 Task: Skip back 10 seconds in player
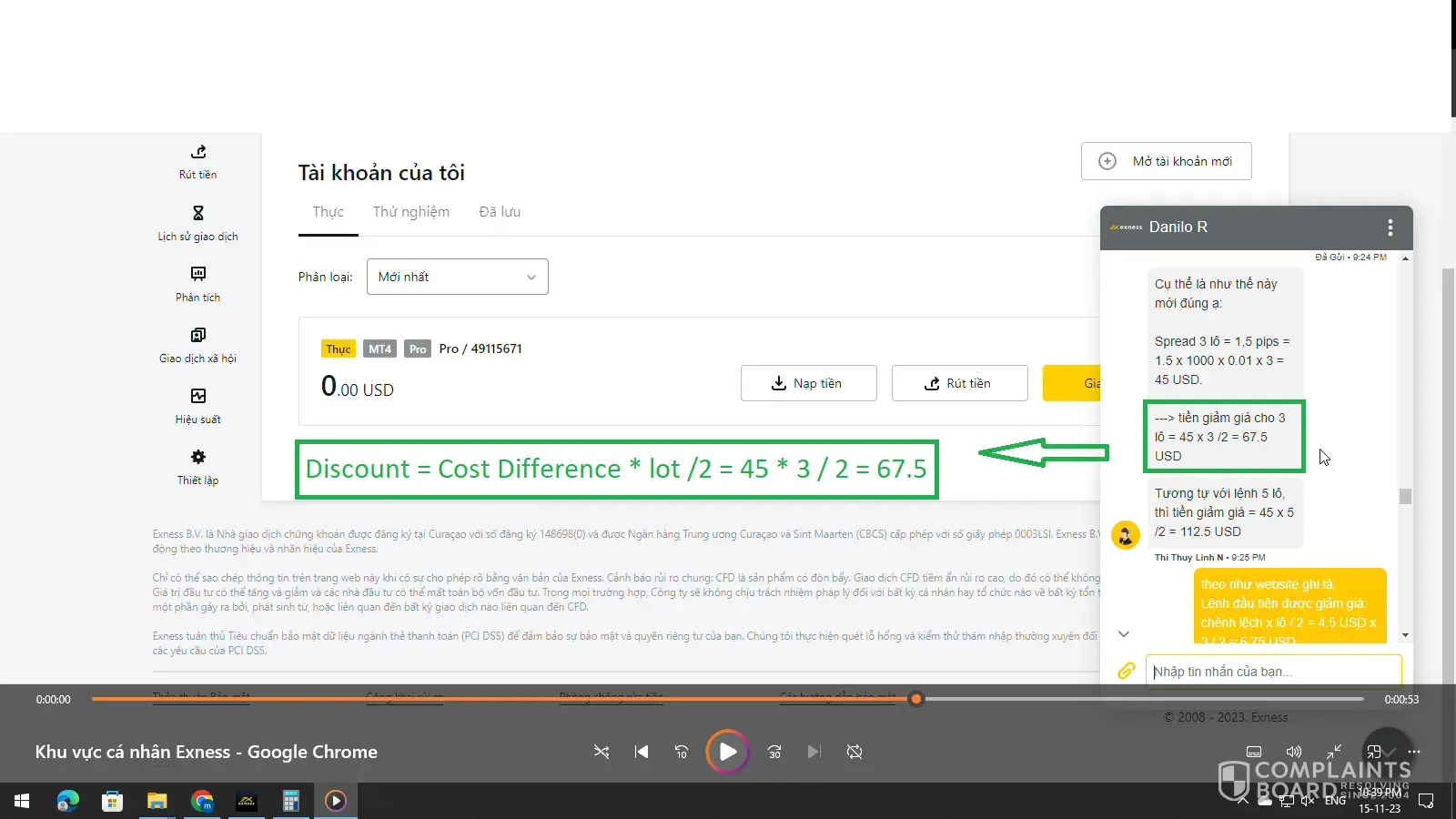click(682, 752)
